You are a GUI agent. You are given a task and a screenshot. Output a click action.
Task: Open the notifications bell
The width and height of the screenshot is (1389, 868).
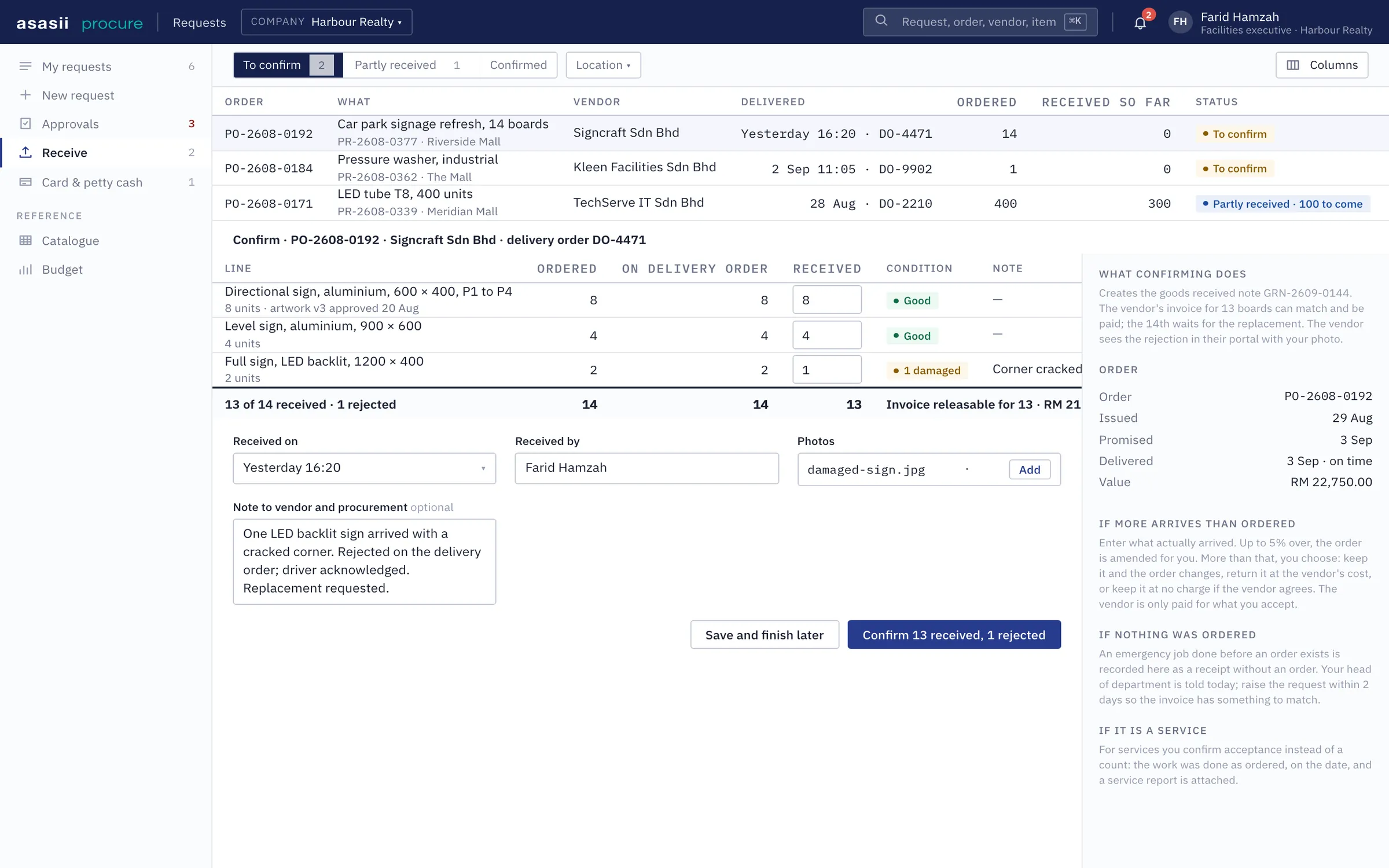click(x=1140, y=23)
